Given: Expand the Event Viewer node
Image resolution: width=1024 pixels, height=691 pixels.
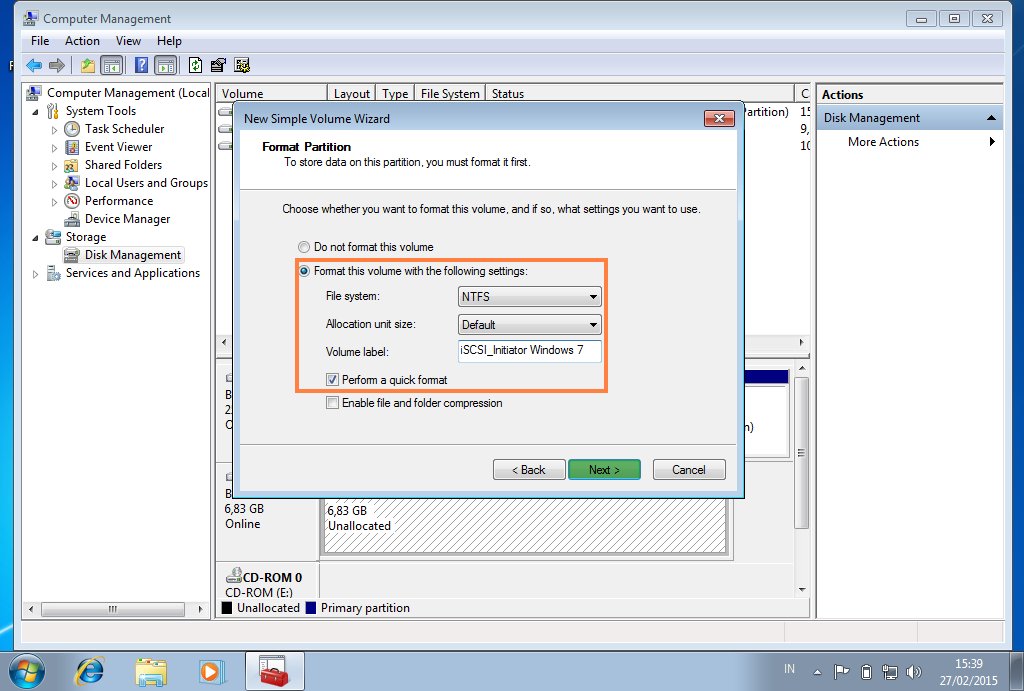Looking at the screenshot, I should tap(54, 148).
